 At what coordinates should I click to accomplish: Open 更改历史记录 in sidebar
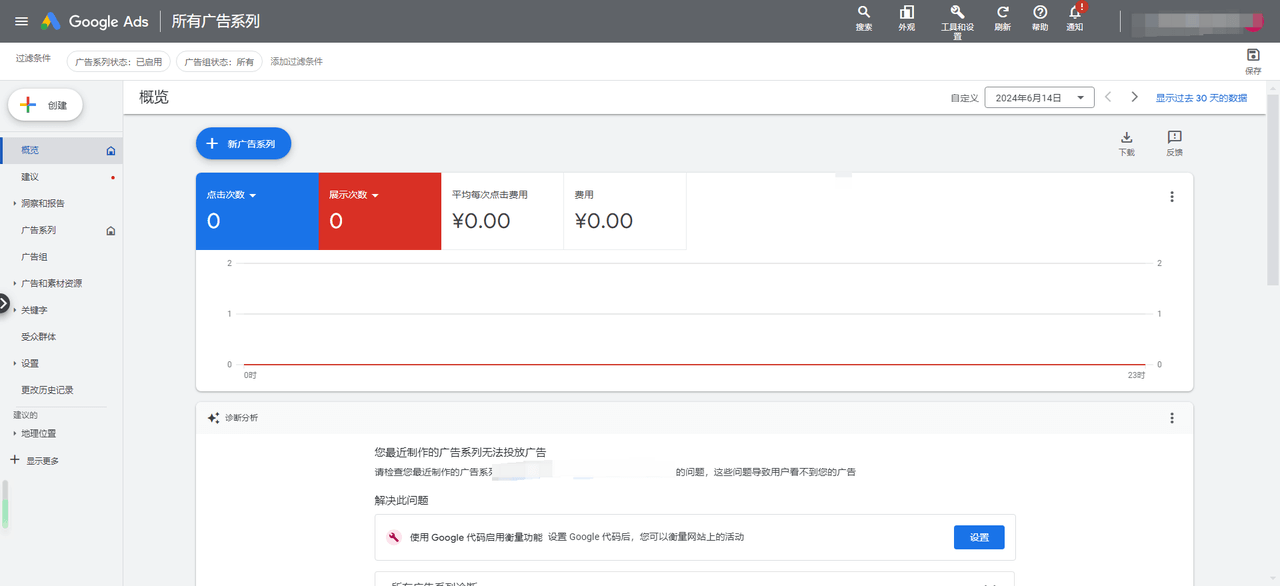pos(61,390)
